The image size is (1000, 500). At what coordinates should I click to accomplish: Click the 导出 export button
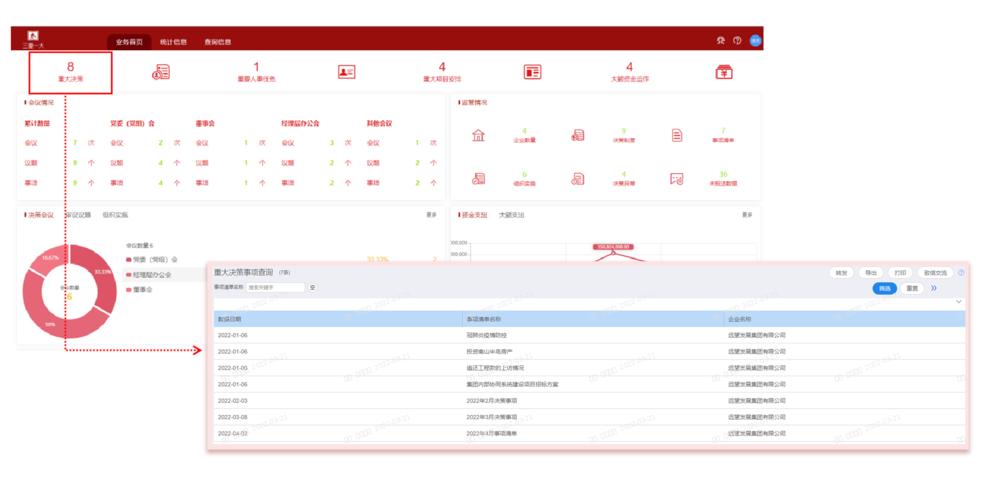(869, 272)
